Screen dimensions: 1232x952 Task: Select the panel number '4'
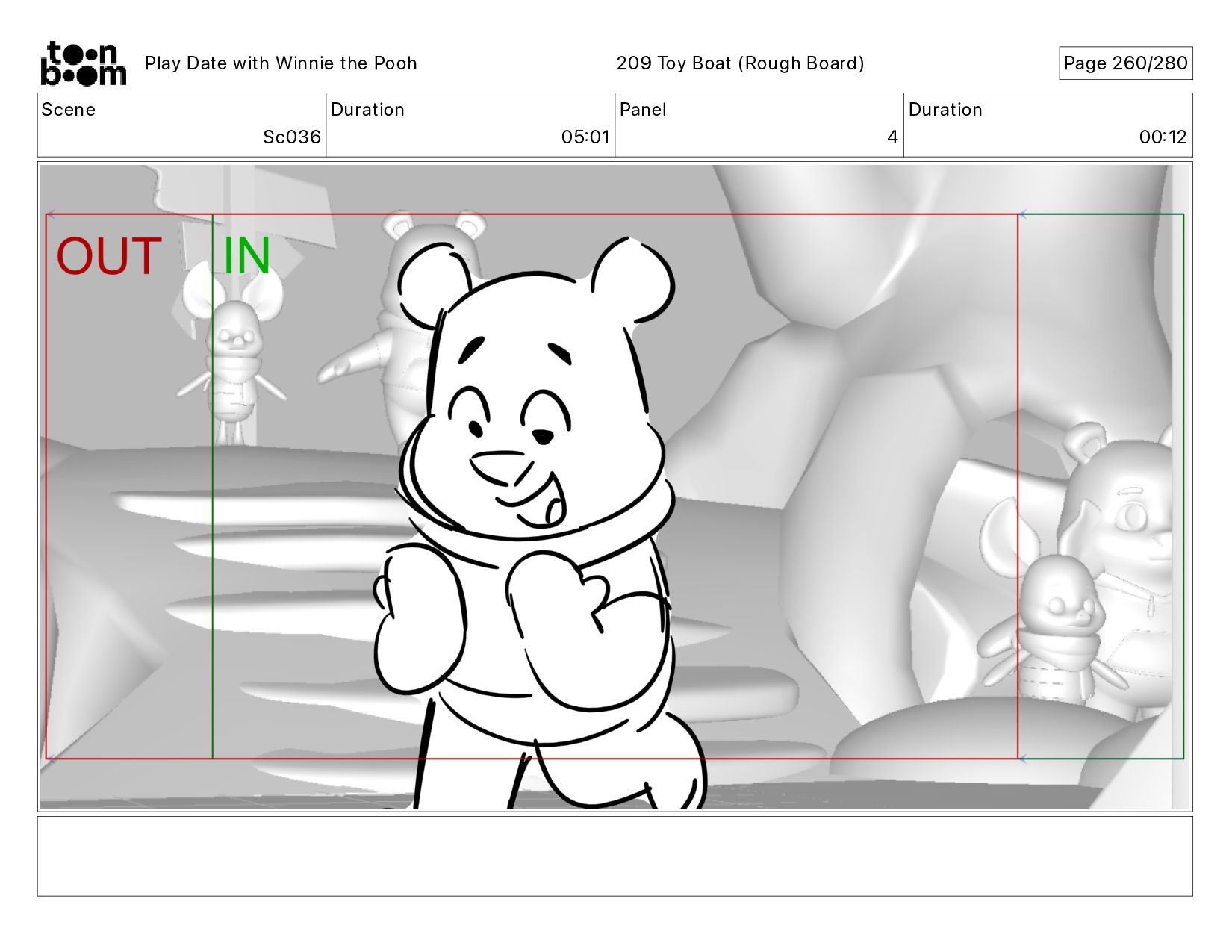pos(892,137)
